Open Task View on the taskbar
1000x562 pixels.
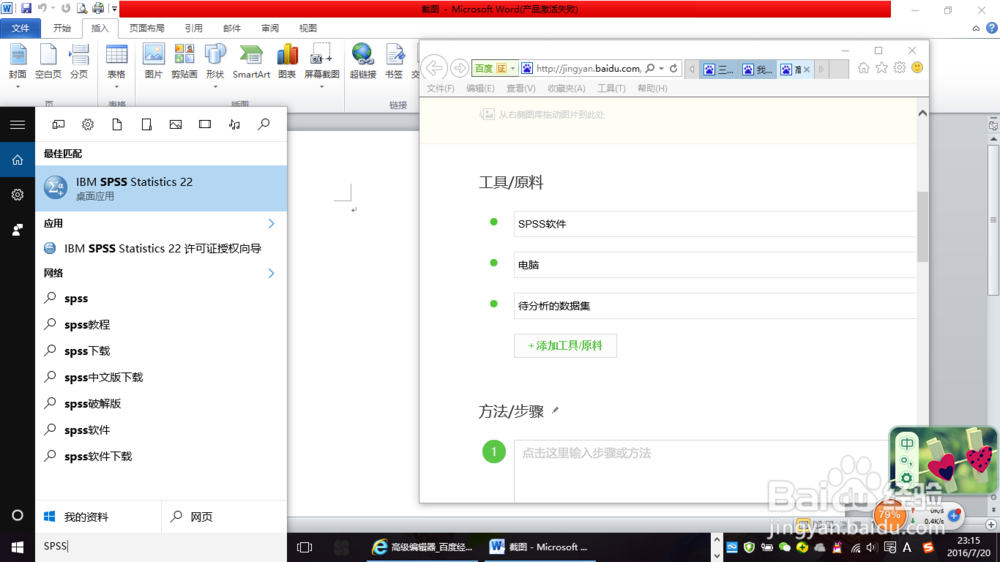point(305,547)
